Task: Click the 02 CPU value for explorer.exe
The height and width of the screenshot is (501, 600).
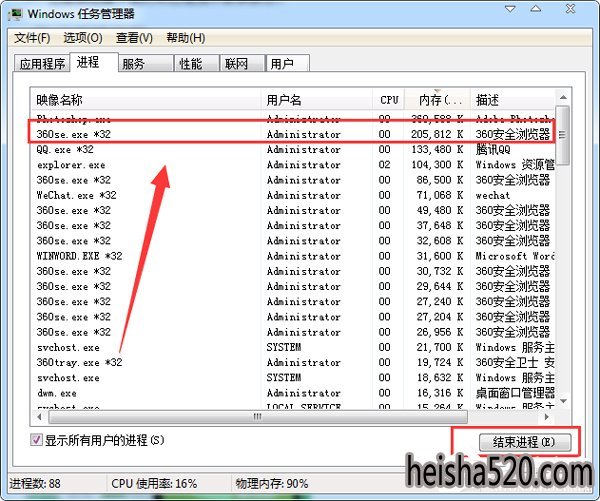Action: pyautogui.click(x=385, y=165)
